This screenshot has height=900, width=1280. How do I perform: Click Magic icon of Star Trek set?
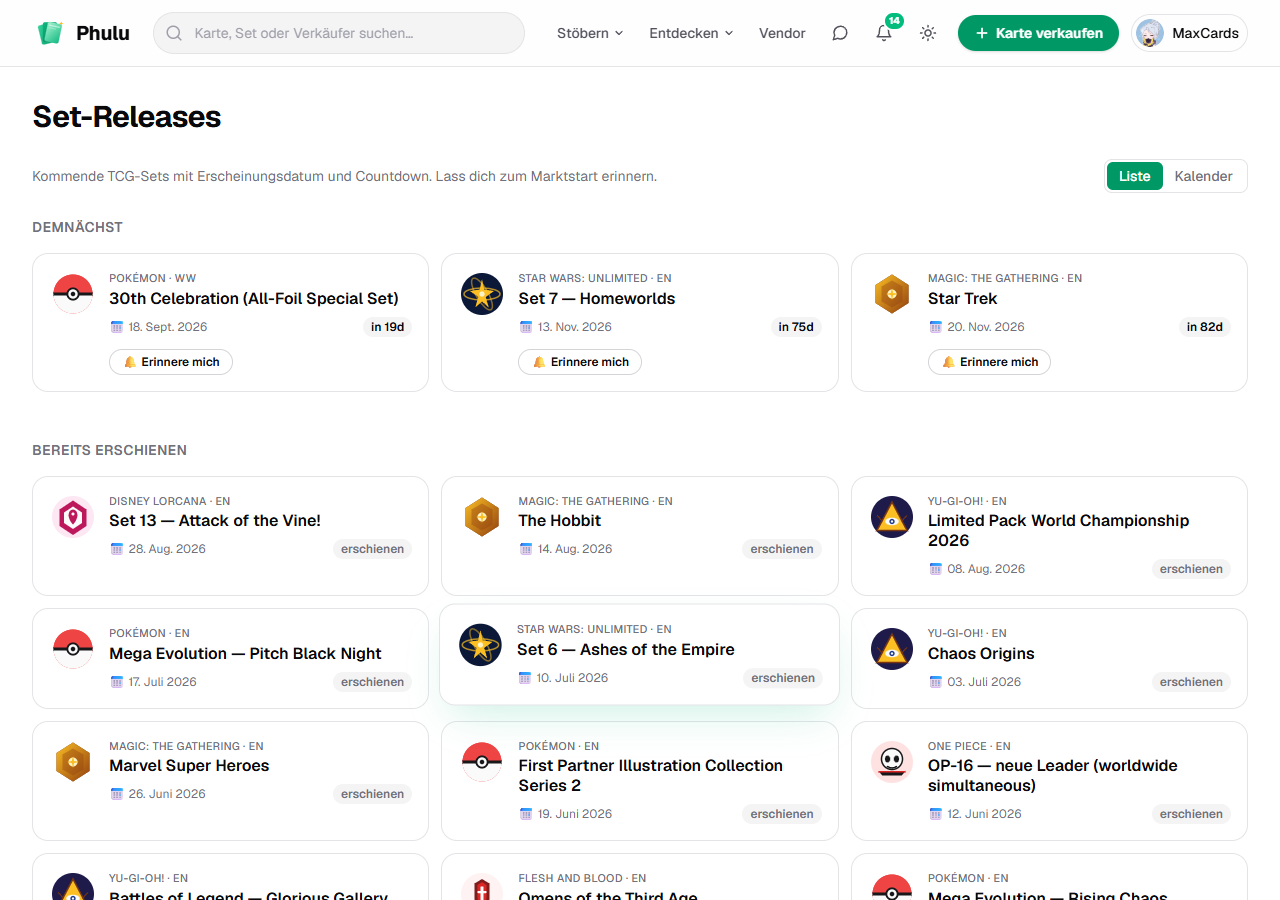pyautogui.click(x=892, y=294)
